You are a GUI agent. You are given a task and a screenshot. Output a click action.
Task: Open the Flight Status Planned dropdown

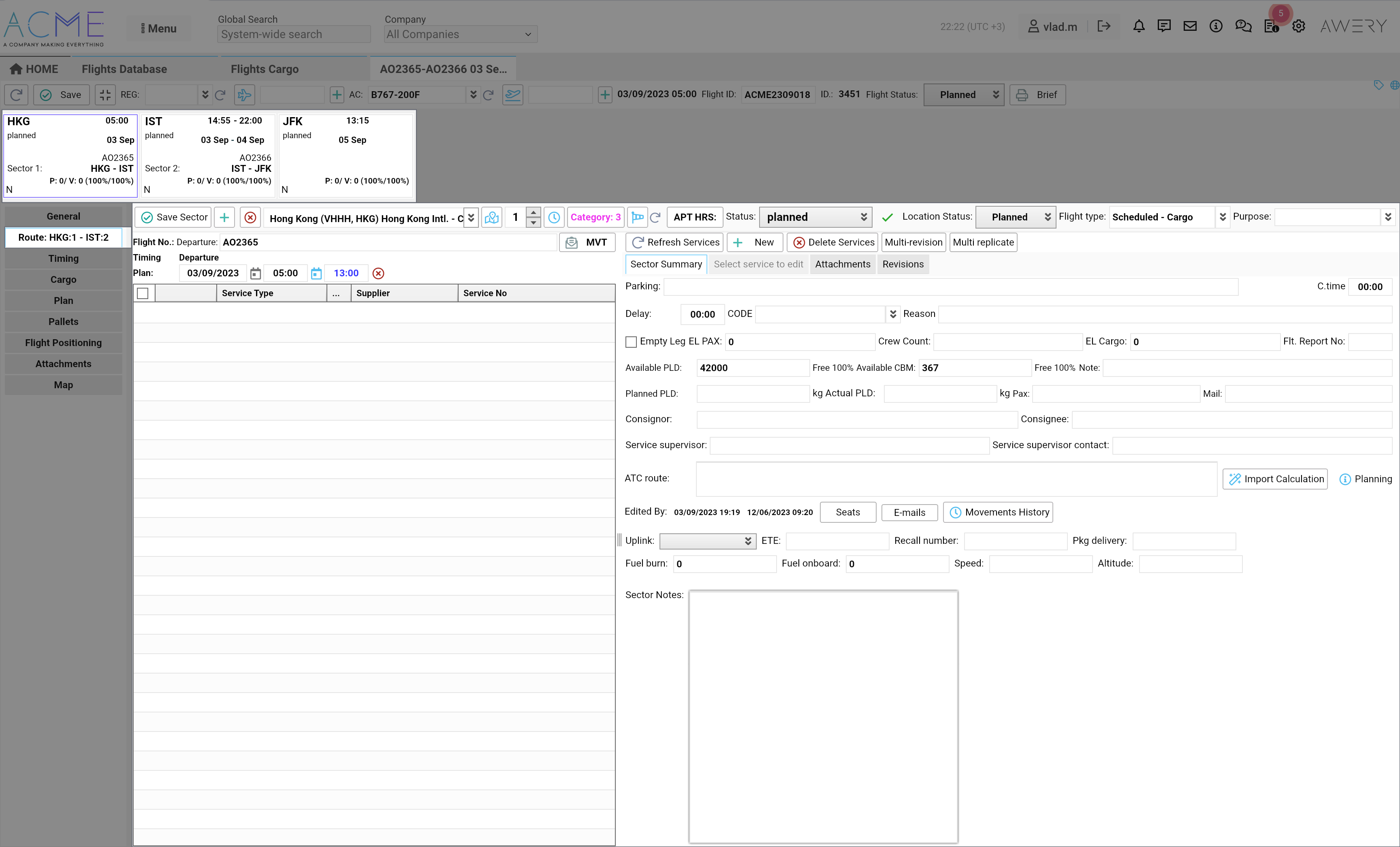point(964,95)
